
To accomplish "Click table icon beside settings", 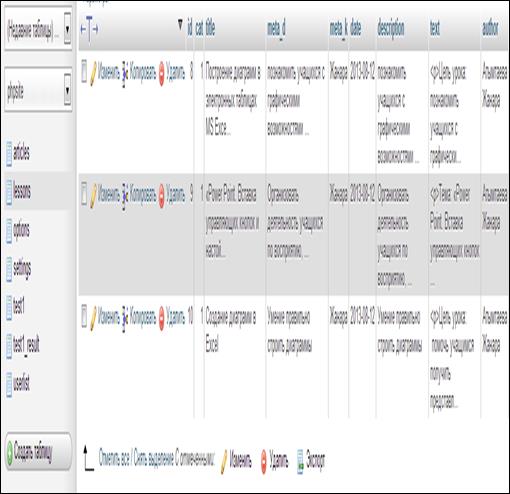I will [x=9, y=269].
